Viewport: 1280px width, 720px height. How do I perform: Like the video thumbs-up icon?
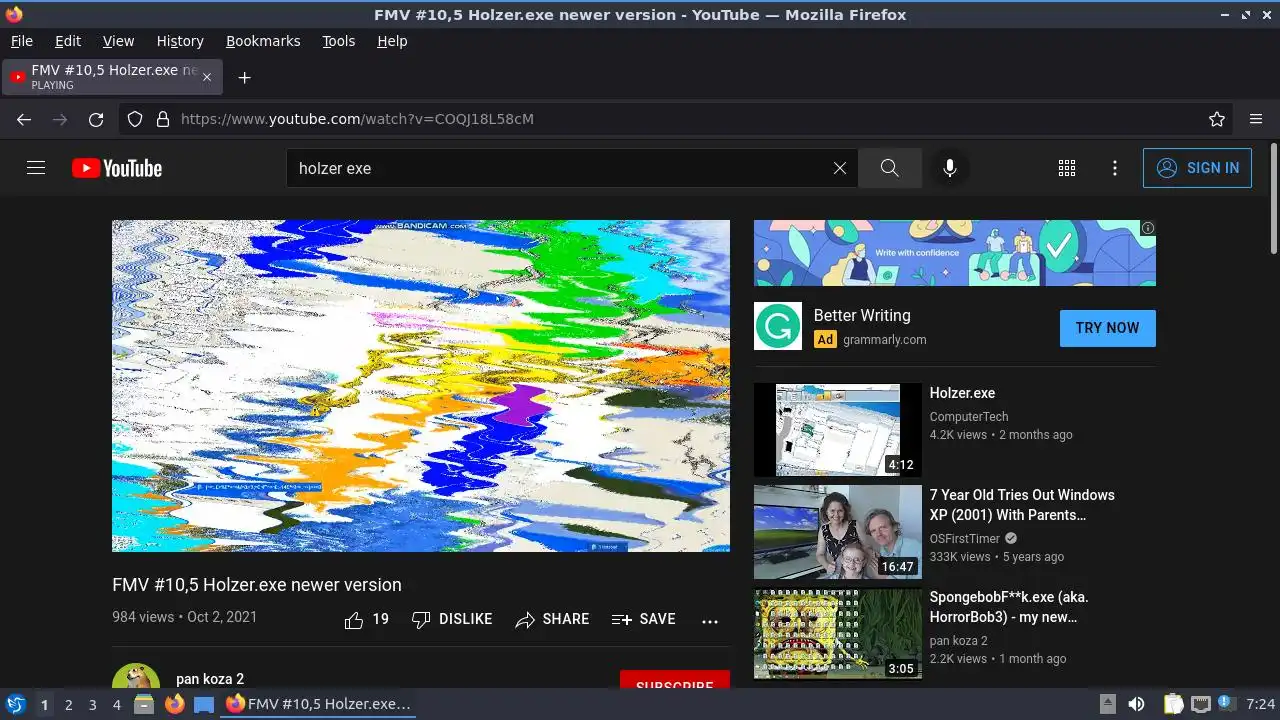pyautogui.click(x=354, y=620)
